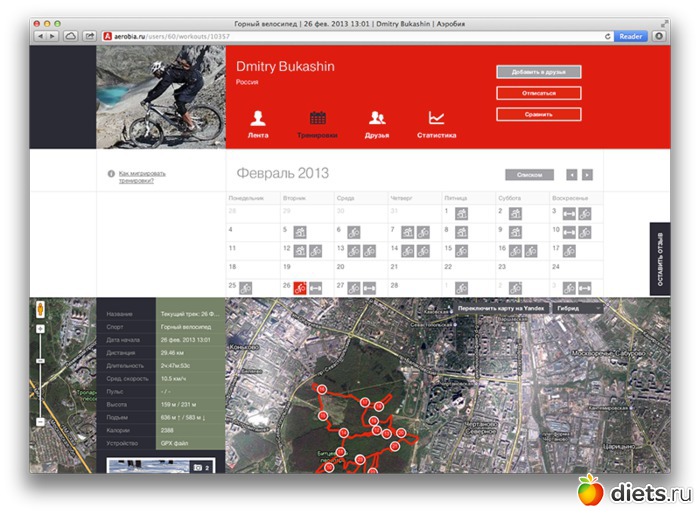
Task: Open the Лента feed icon
Action: [x=257, y=118]
